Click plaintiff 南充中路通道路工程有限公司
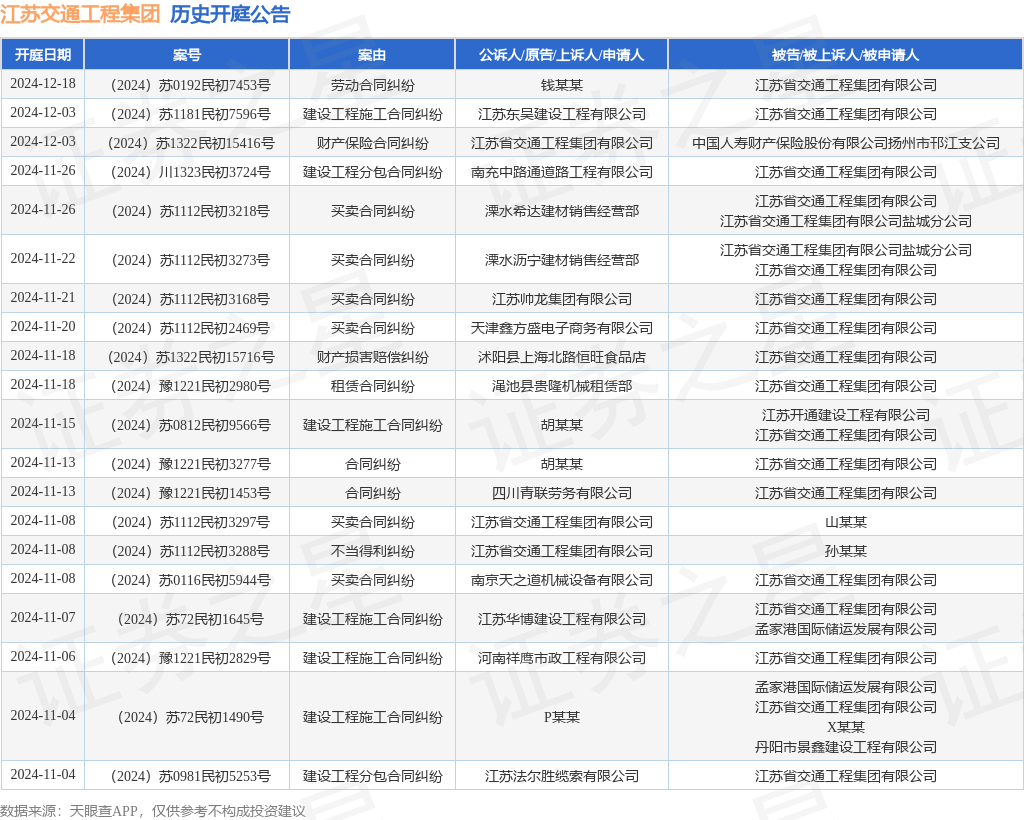Viewport: 1024px width, 820px height. point(562,172)
